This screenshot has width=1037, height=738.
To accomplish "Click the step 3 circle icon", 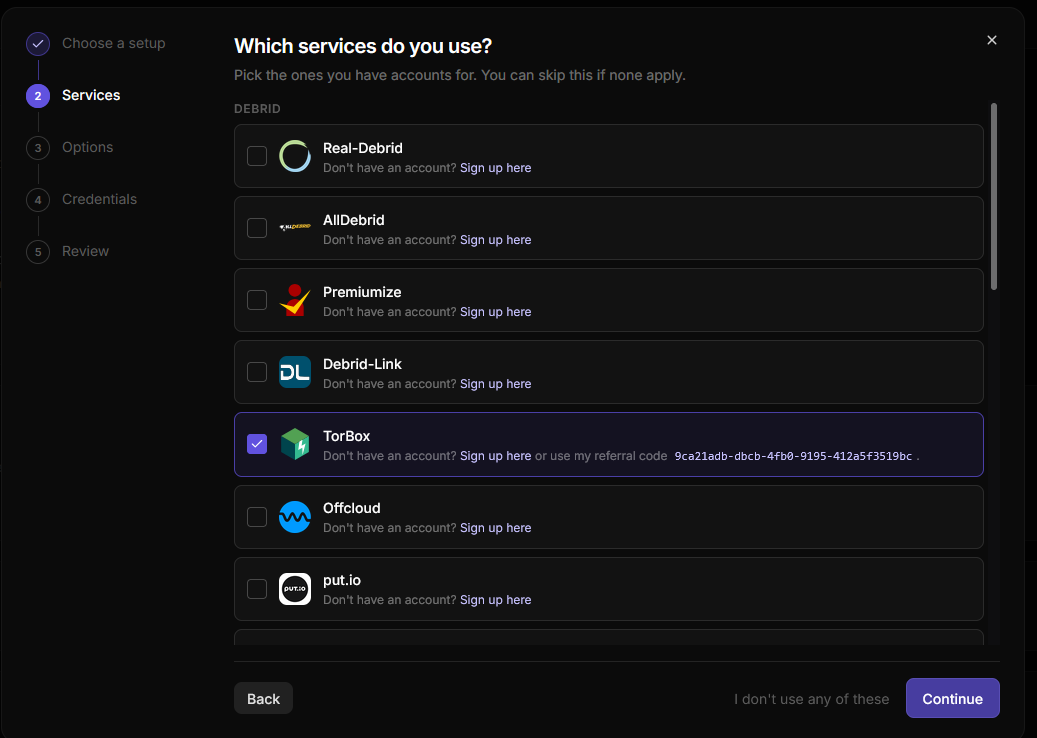I will [x=38, y=147].
